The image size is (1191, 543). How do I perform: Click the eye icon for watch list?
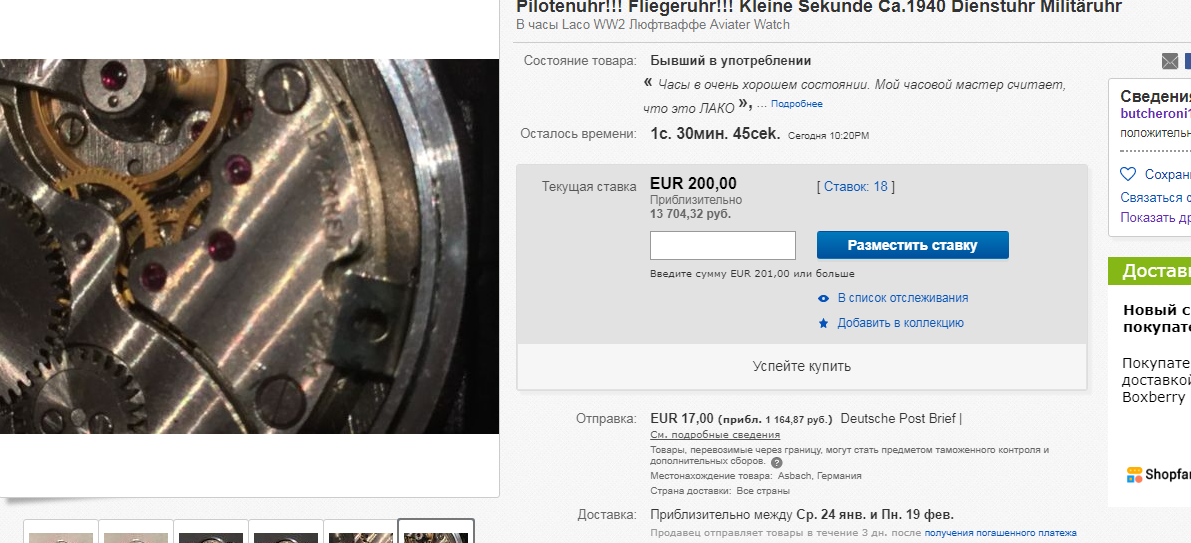[823, 298]
